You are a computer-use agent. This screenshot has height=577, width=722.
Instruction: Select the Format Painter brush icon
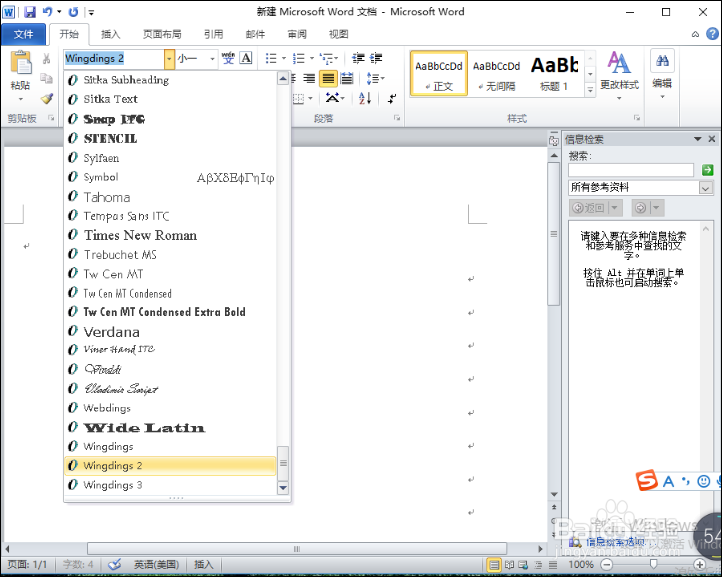(x=47, y=99)
